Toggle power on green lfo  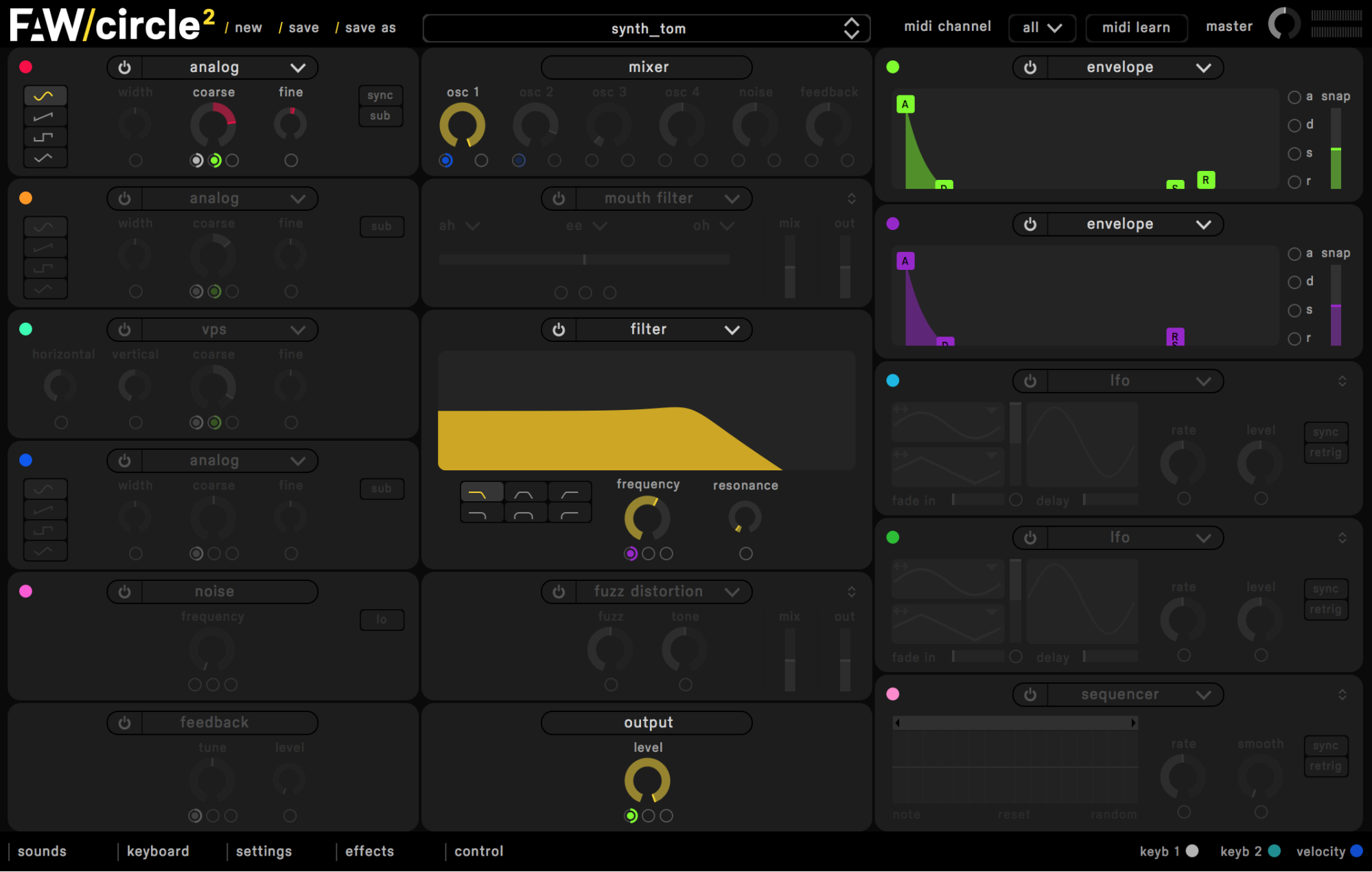tap(1030, 538)
